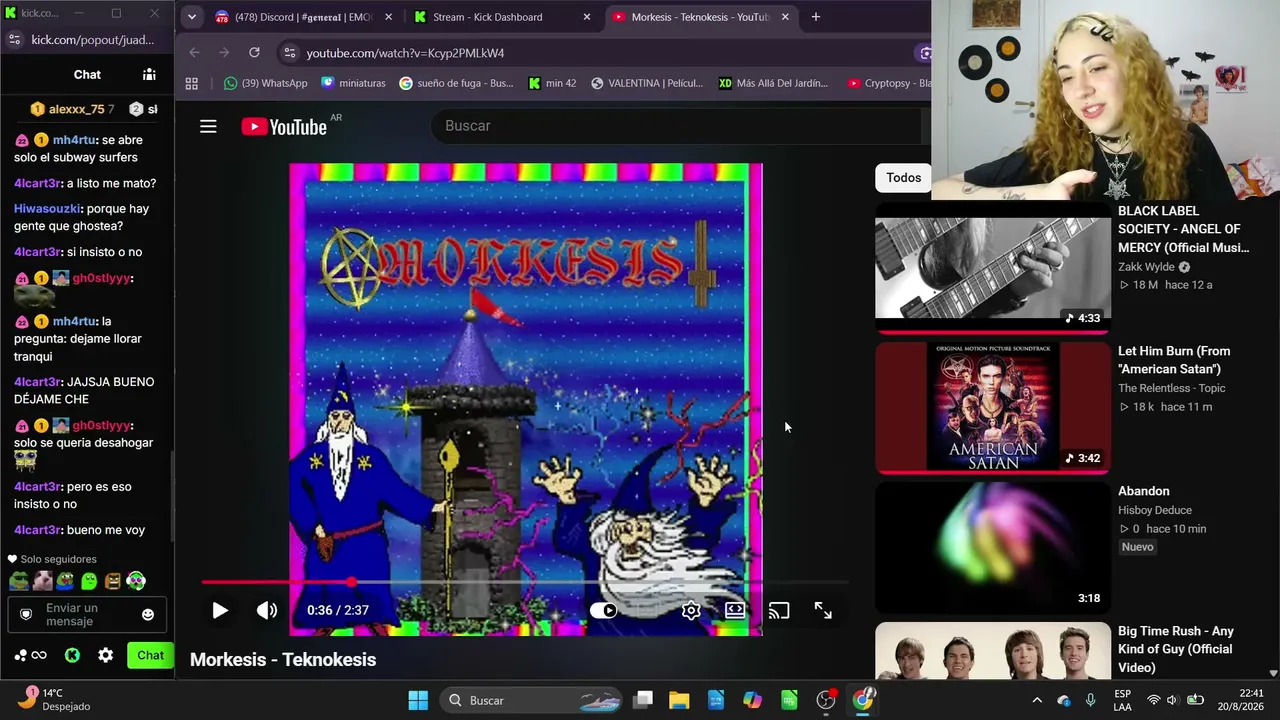Cast the video to a device
Viewport: 1280px width, 720px height.
(779, 610)
